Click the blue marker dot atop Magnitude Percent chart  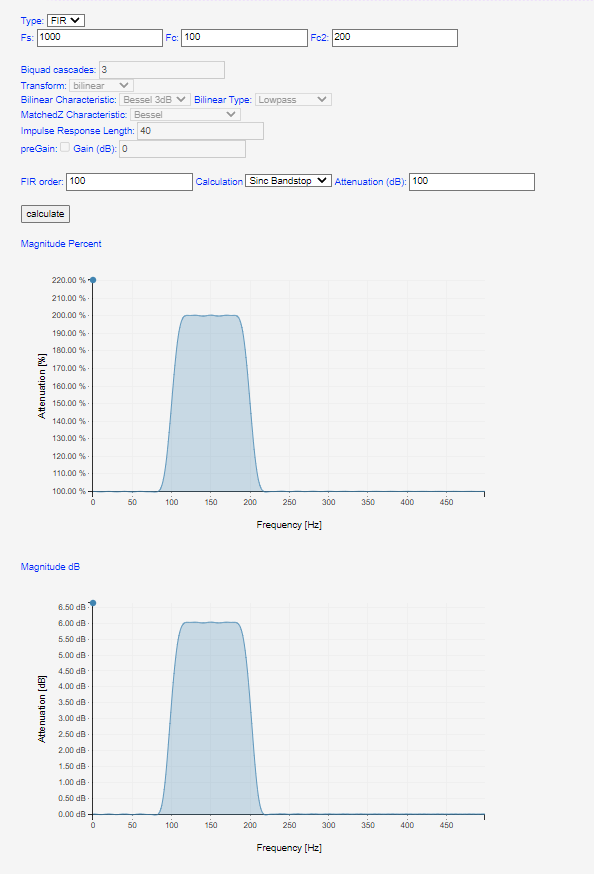tap(93, 280)
